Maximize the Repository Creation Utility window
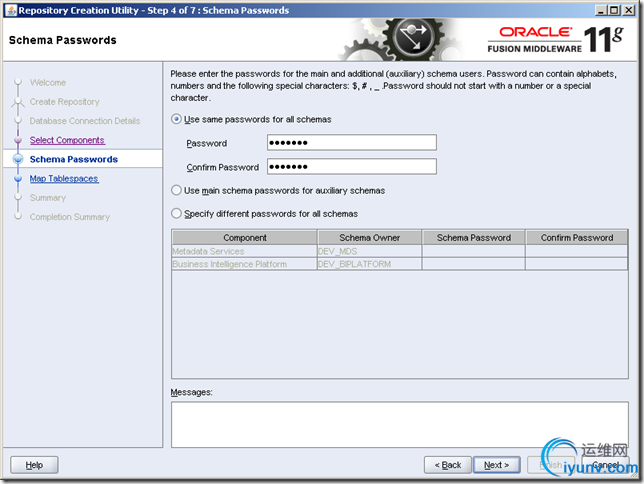 (x=614, y=10)
